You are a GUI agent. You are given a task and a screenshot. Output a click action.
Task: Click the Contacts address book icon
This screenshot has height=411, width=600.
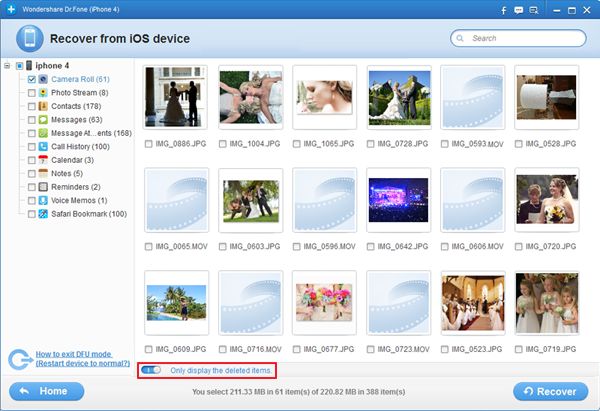click(x=43, y=106)
